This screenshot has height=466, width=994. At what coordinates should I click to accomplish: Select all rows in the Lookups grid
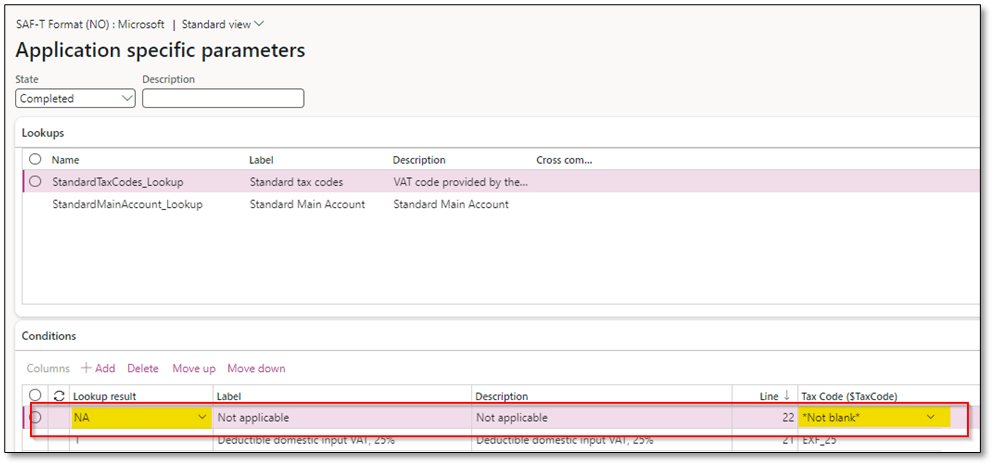tap(36, 160)
